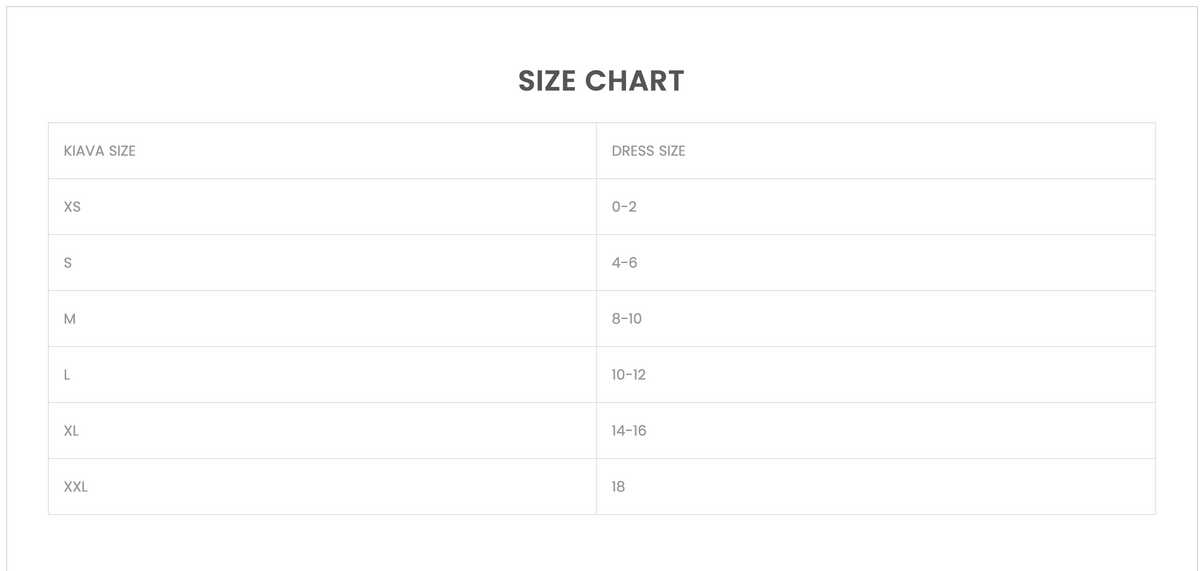The width and height of the screenshot is (1200, 571).
Task: Click the L size label
Action: (67, 375)
